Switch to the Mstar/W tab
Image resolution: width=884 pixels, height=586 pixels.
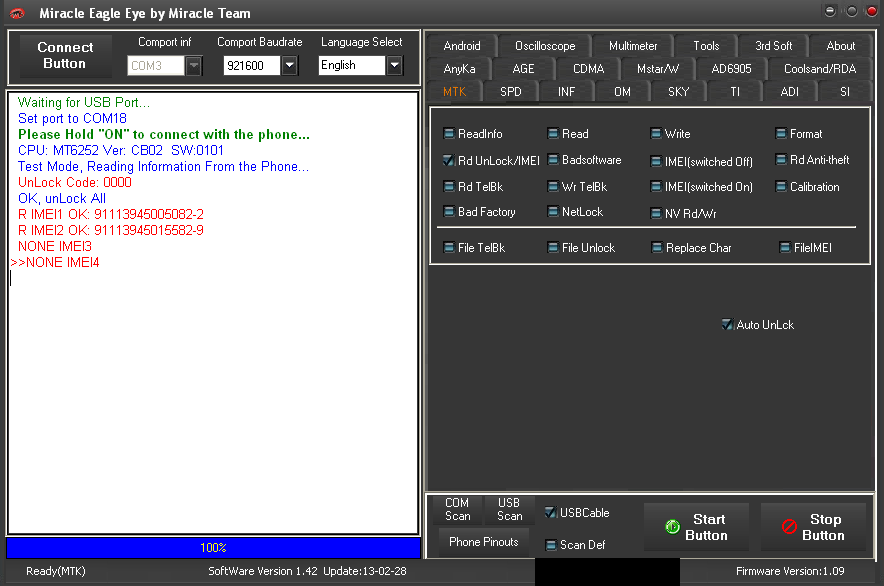coord(657,69)
